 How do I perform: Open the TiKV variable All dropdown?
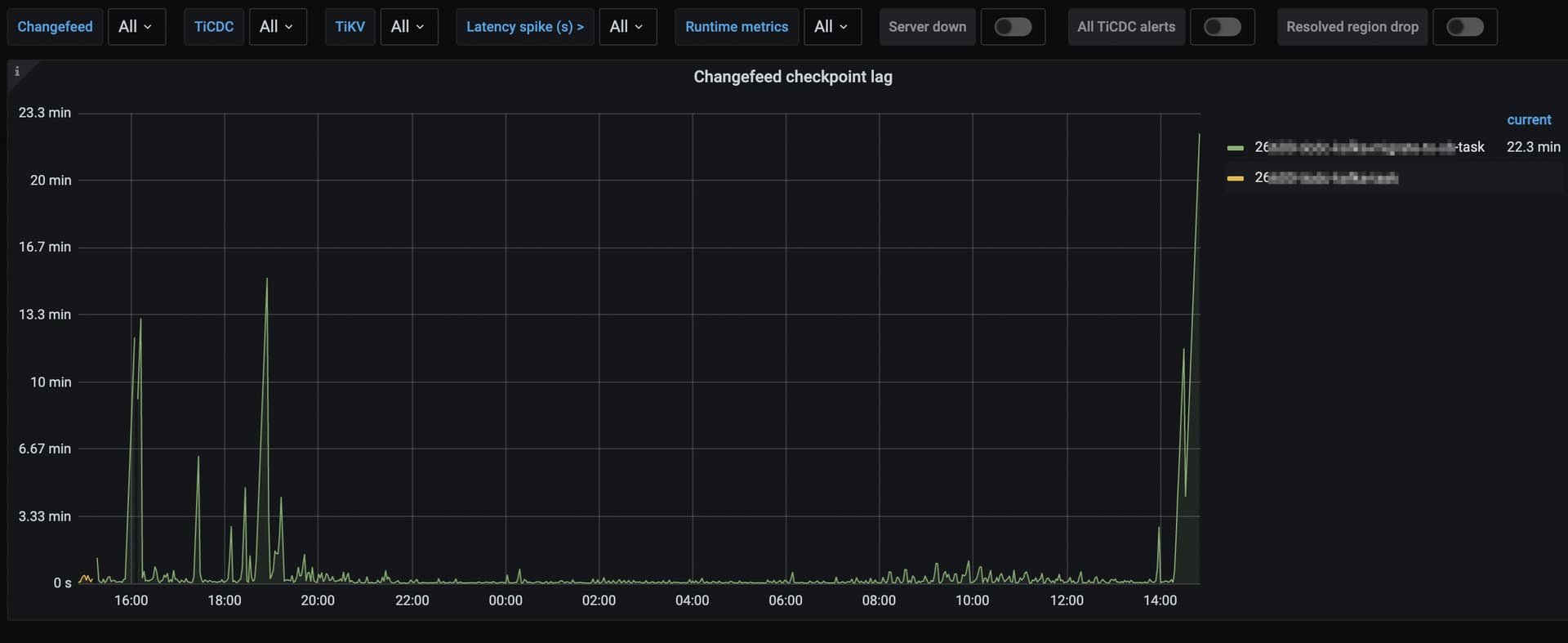[x=409, y=27]
